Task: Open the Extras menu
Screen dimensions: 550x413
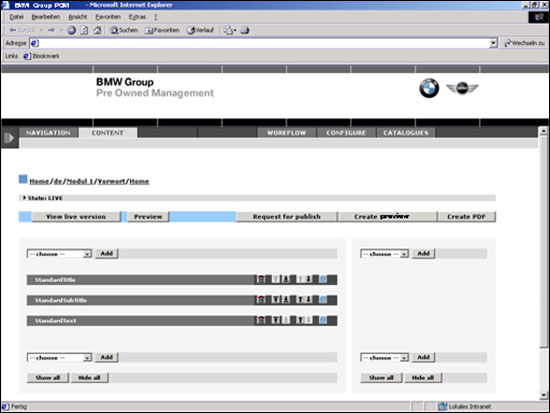Action: 137,17
